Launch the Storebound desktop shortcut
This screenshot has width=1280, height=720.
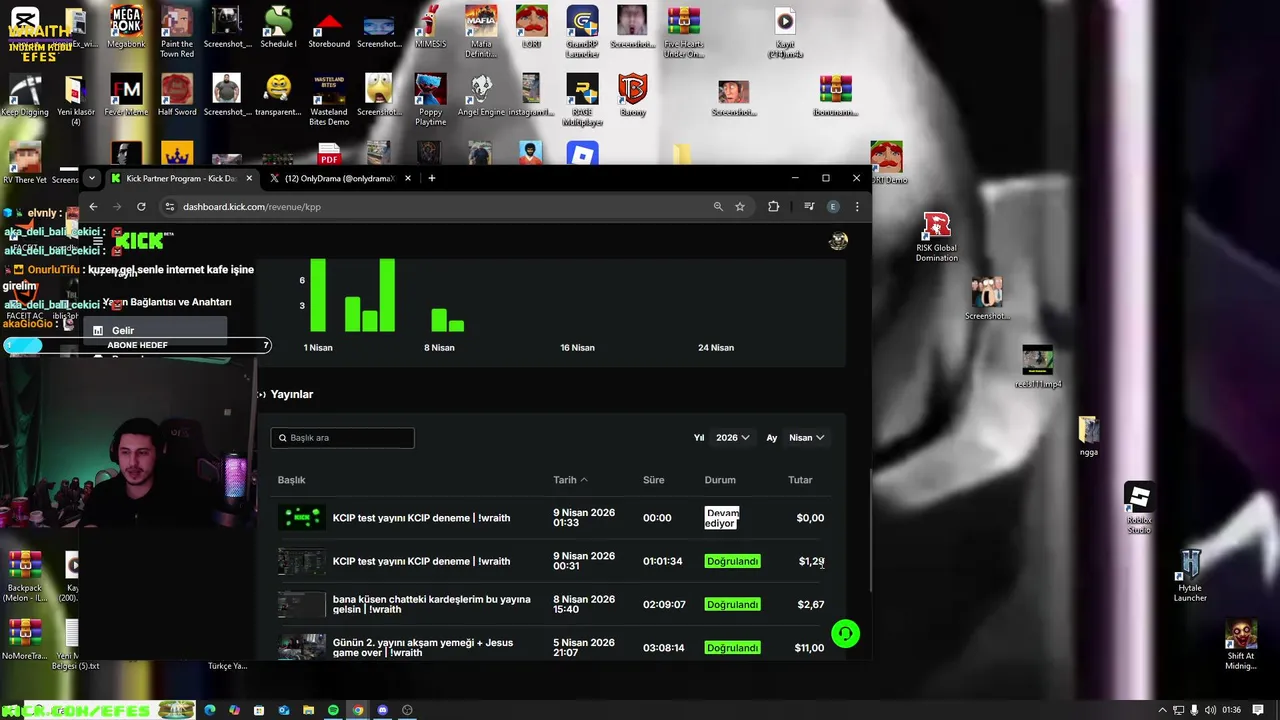pos(329,27)
